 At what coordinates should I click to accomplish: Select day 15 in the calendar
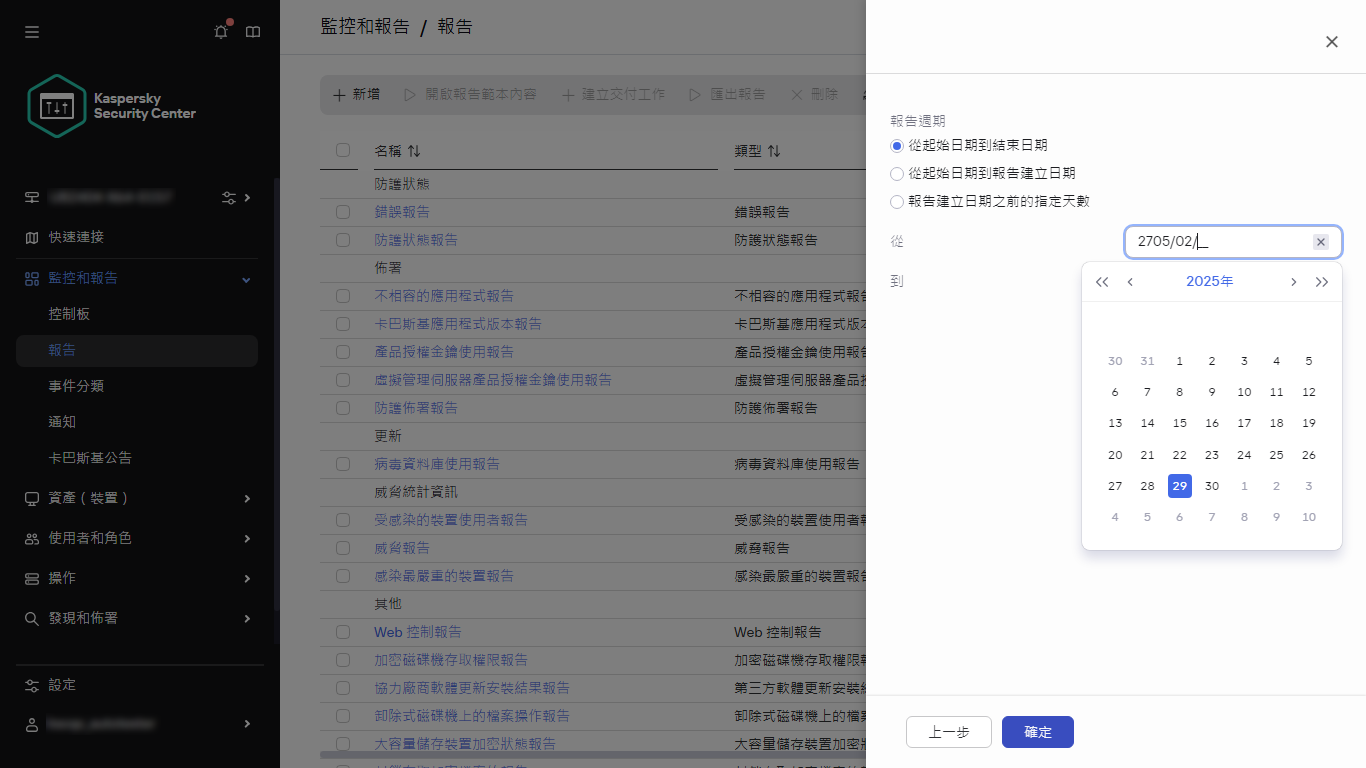pyautogui.click(x=1179, y=423)
